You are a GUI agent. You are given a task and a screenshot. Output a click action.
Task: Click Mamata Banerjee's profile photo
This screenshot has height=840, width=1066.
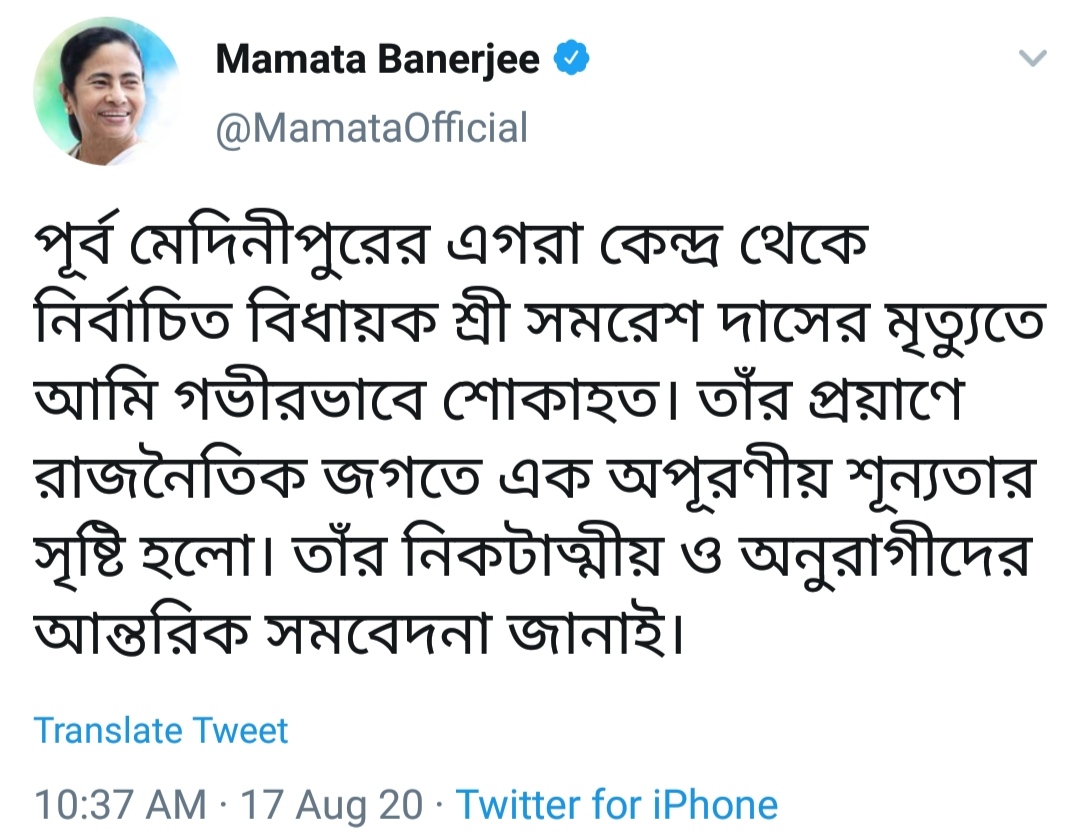point(106,91)
